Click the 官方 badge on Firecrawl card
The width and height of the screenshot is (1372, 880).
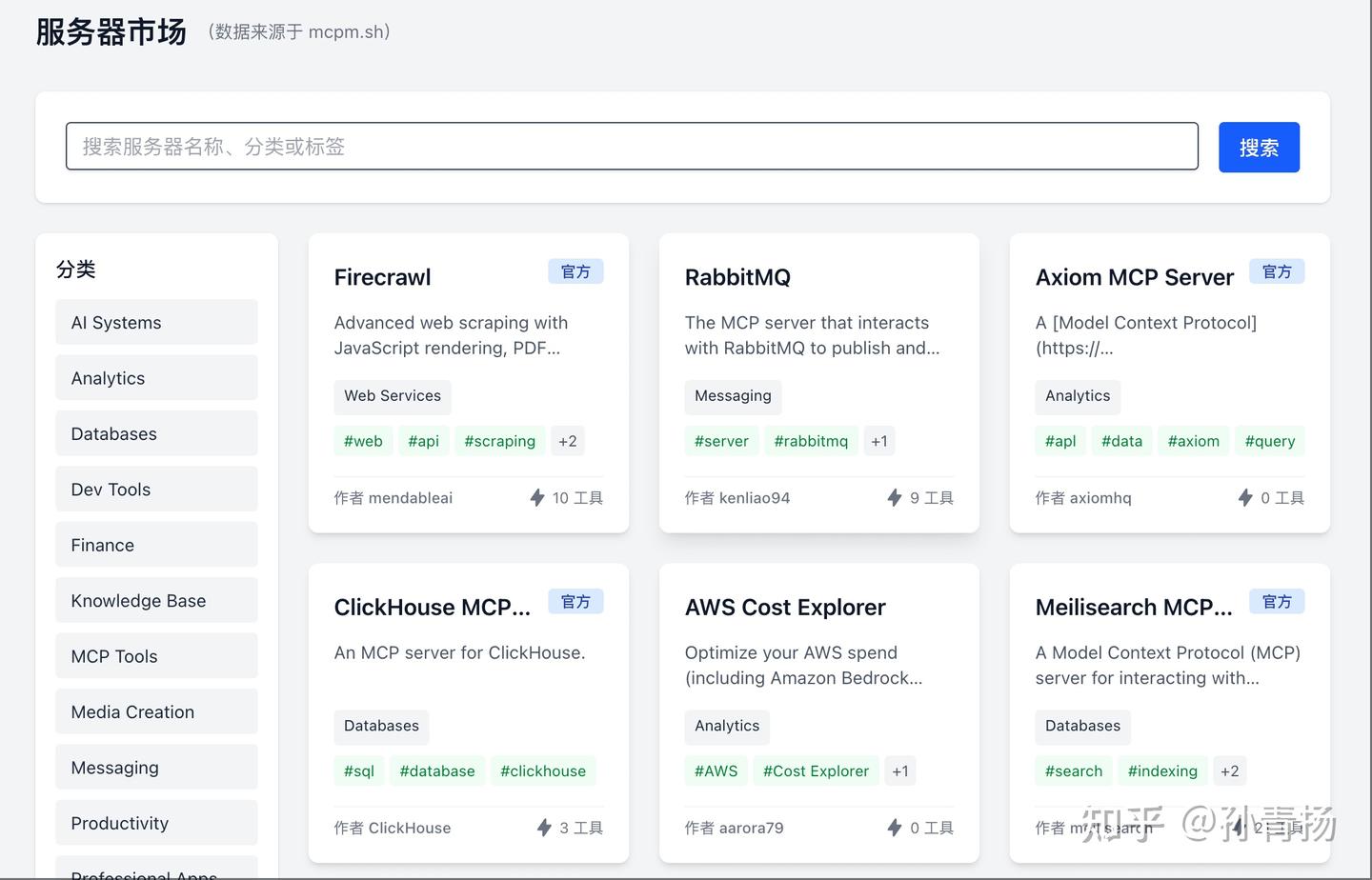pyautogui.click(x=575, y=271)
